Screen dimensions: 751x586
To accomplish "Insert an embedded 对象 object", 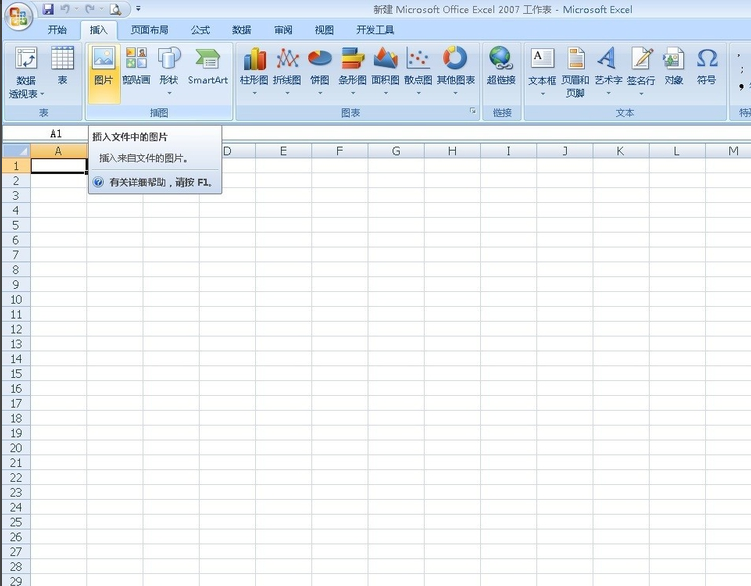I will pyautogui.click(x=673, y=66).
